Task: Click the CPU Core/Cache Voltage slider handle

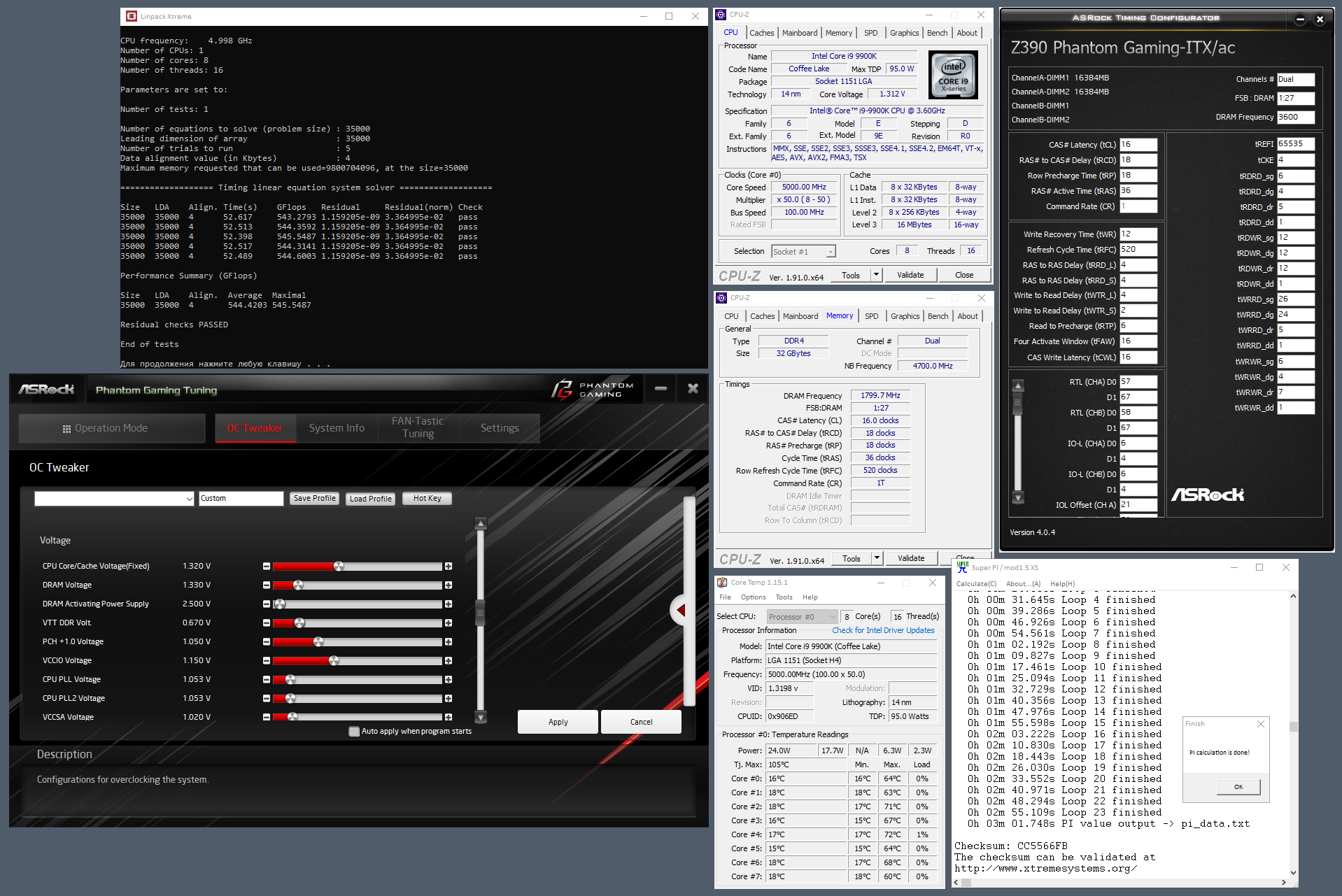Action: click(x=339, y=566)
